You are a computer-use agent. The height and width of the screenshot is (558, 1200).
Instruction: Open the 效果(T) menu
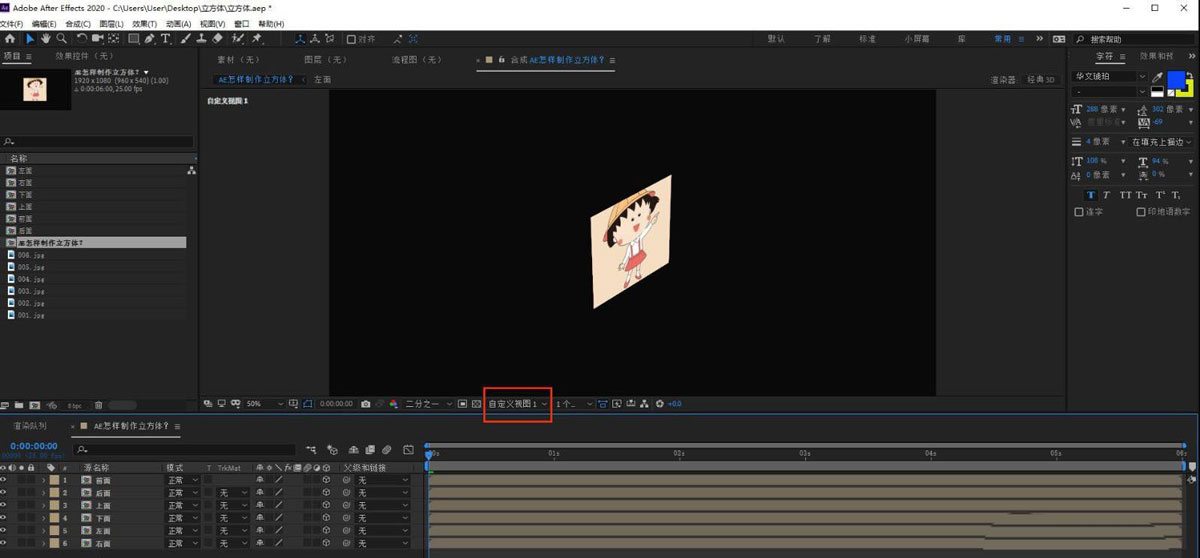point(144,23)
